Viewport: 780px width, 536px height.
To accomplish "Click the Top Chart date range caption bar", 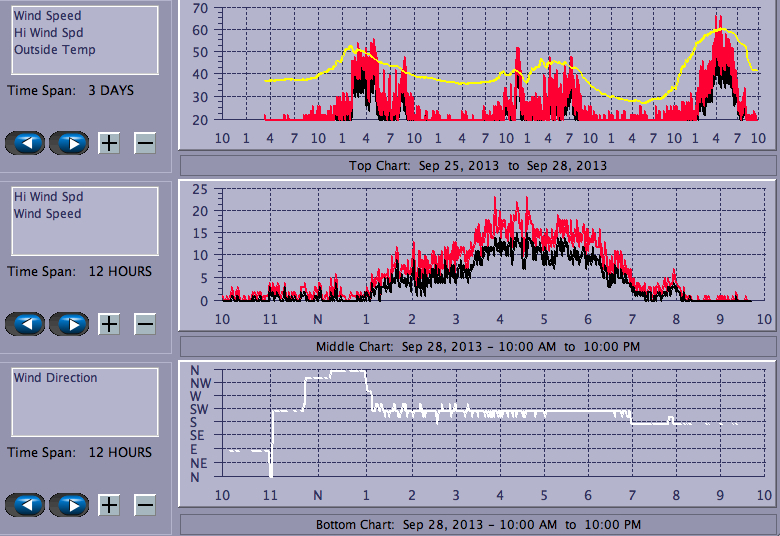I will (x=477, y=165).
